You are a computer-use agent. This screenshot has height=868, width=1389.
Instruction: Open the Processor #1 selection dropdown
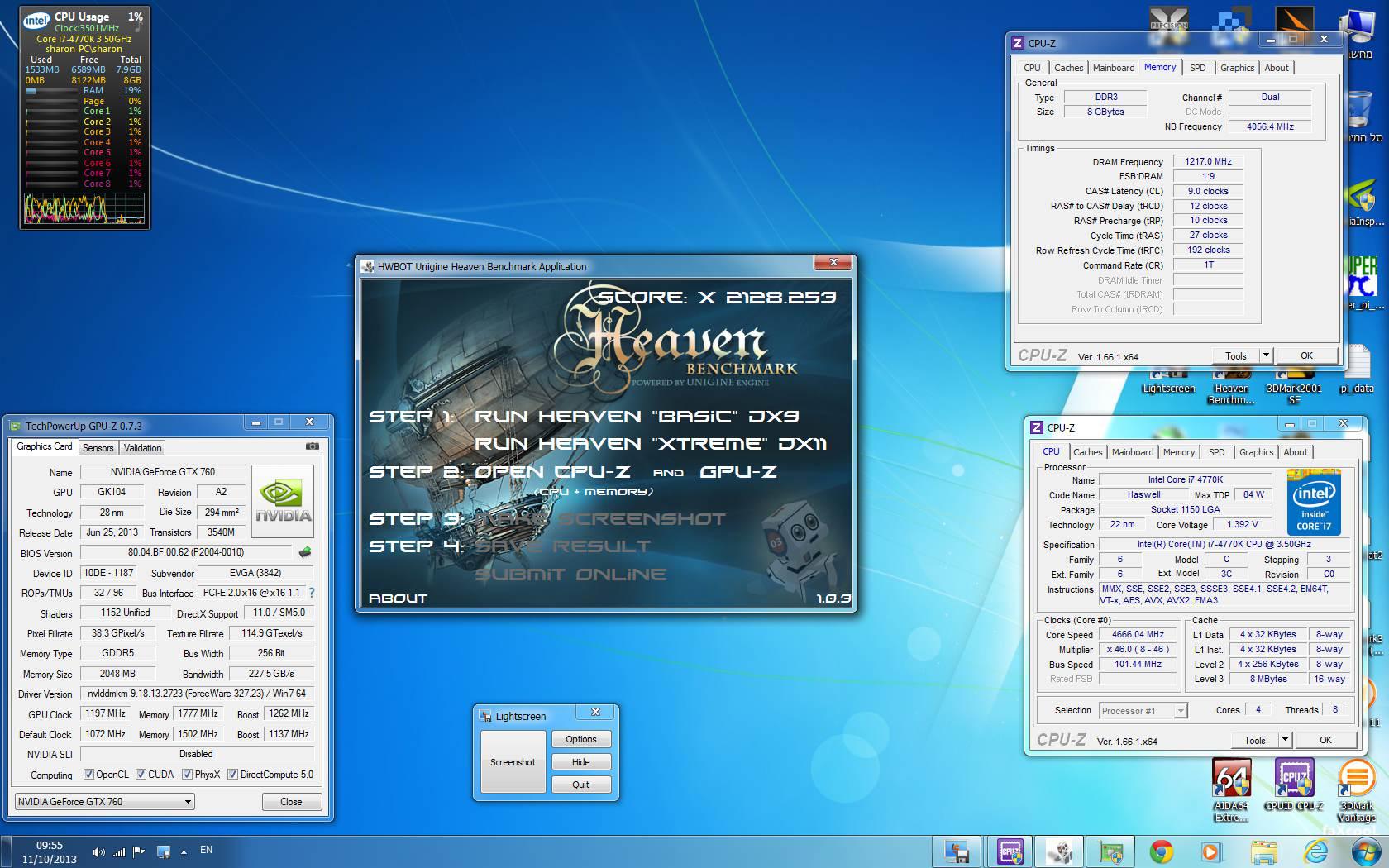coord(1143,711)
